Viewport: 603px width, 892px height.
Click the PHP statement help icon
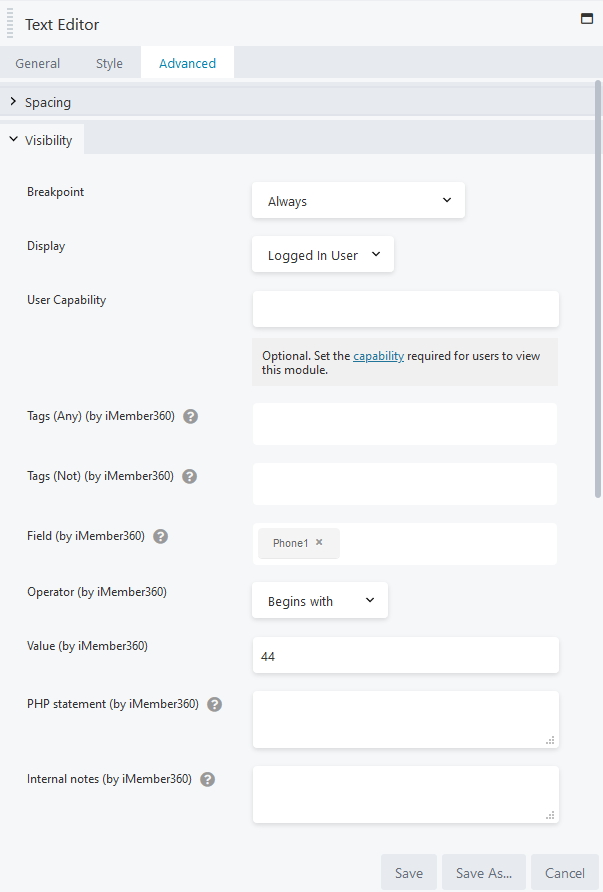pos(214,704)
